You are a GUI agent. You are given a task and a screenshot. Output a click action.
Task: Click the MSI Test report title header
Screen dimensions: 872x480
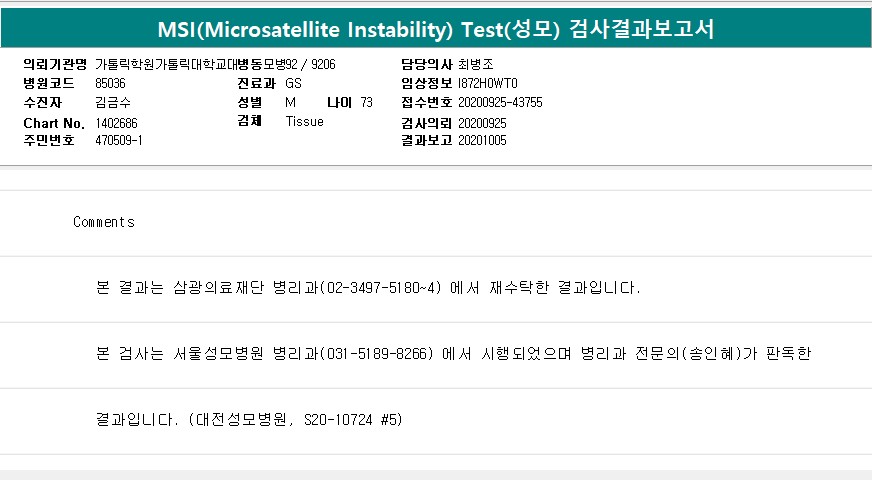[x=436, y=28]
